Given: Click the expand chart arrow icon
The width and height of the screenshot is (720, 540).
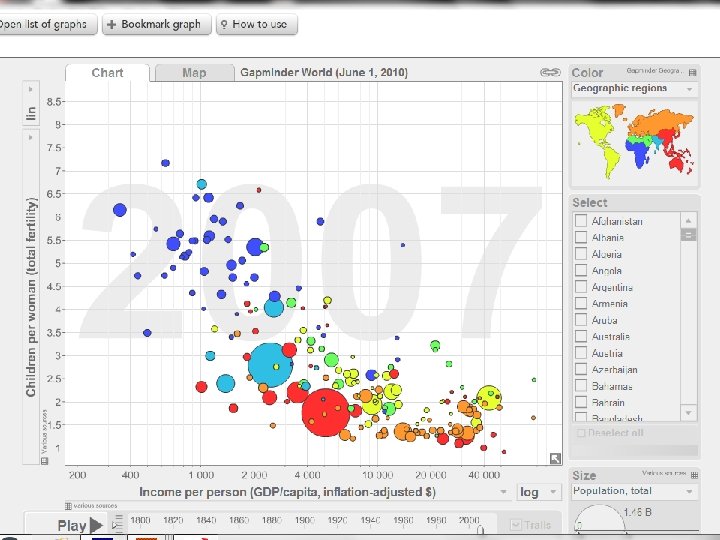Looking at the screenshot, I should coord(555,458).
